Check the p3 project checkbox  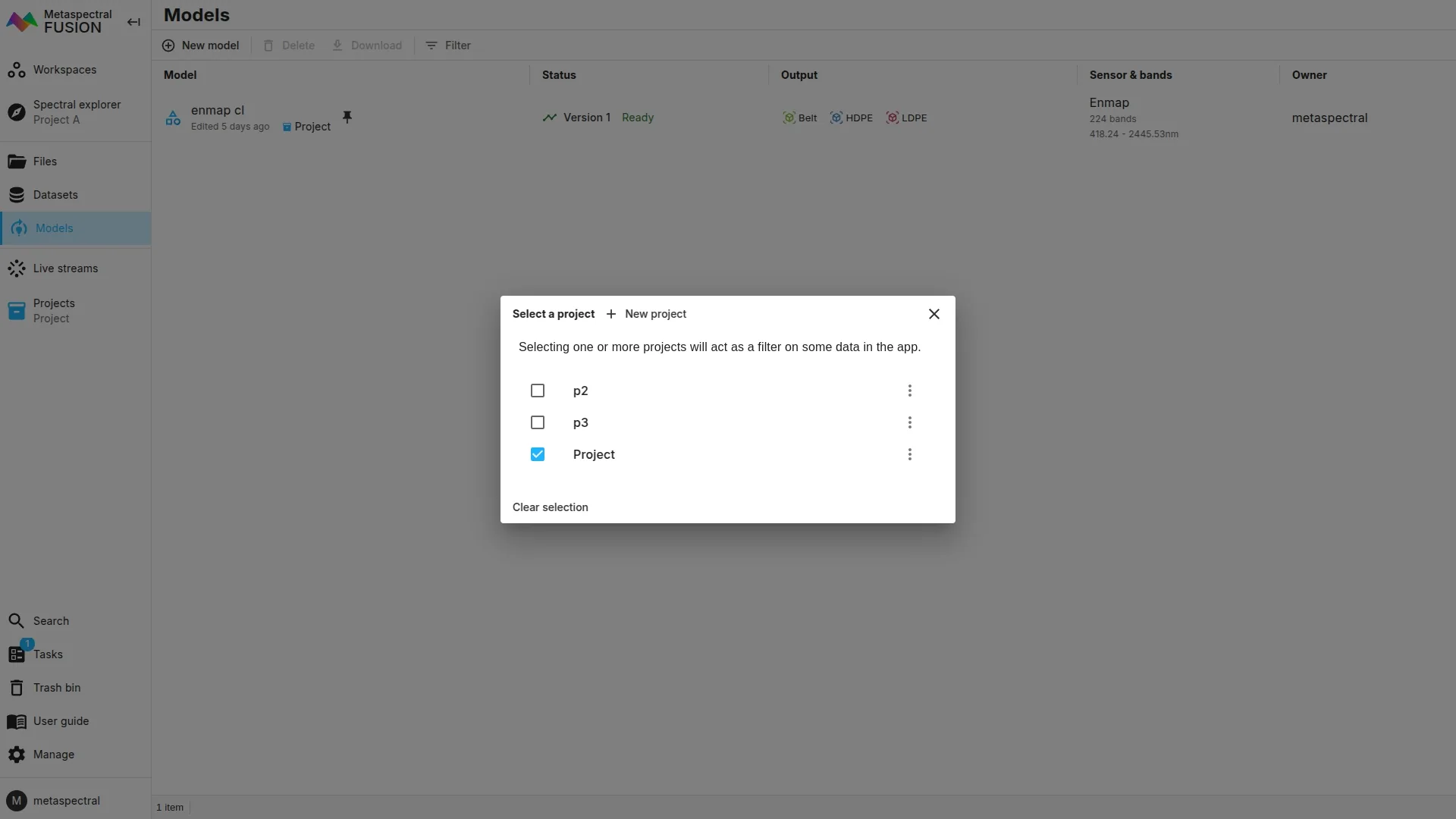click(x=538, y=422)
